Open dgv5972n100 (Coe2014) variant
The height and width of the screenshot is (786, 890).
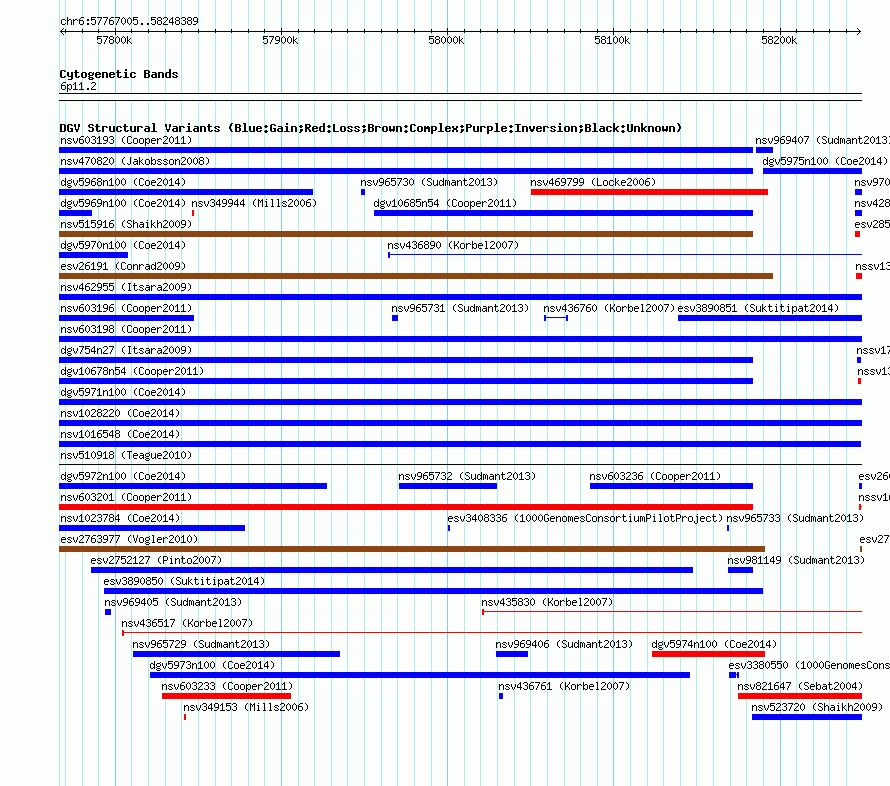[x=193, y=486]
